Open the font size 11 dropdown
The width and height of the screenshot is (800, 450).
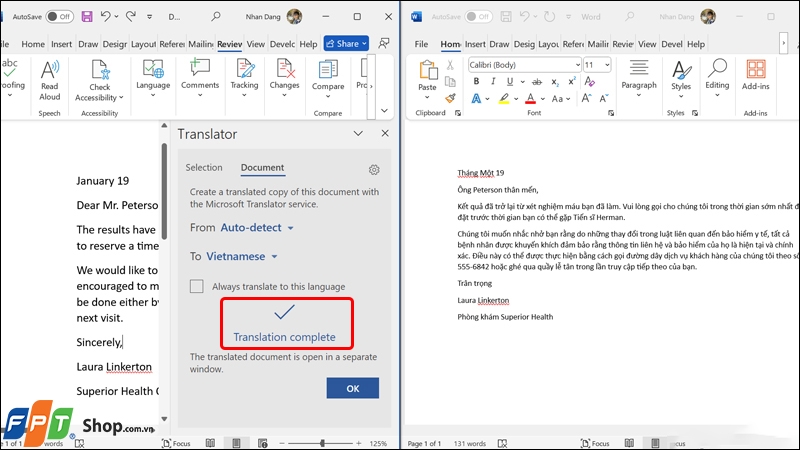pyautogui.click(x=607, y=65)
